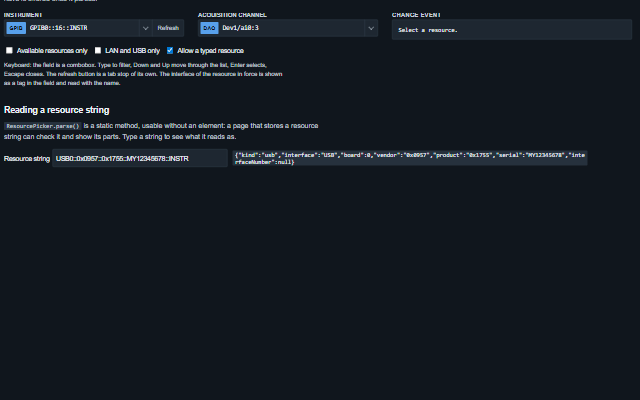Click the parsed JSON result output
The width and height of the screenshot is (640, 400).
(410, 158)
